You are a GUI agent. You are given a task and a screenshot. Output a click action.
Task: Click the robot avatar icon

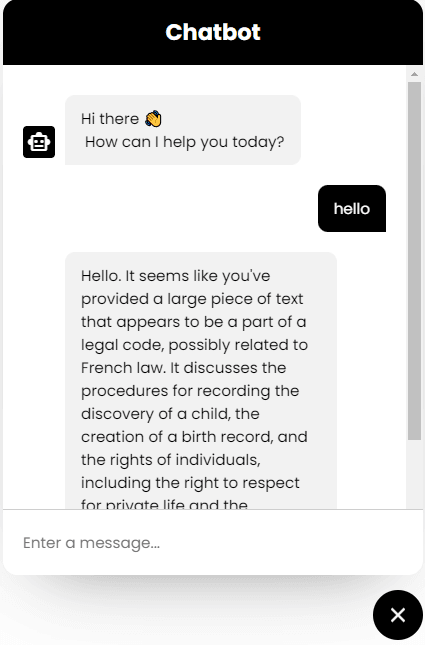click(39, 142)
